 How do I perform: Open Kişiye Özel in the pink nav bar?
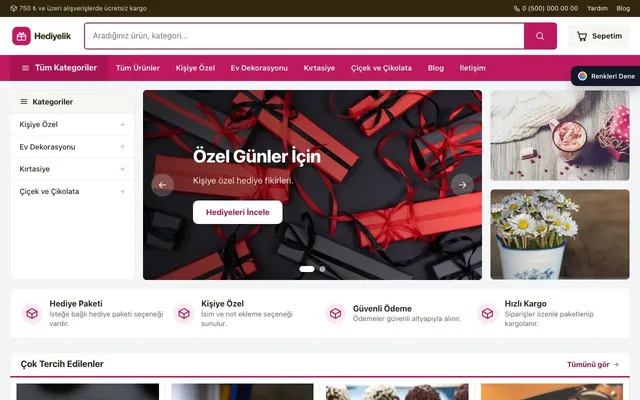[x=195, y=68]
